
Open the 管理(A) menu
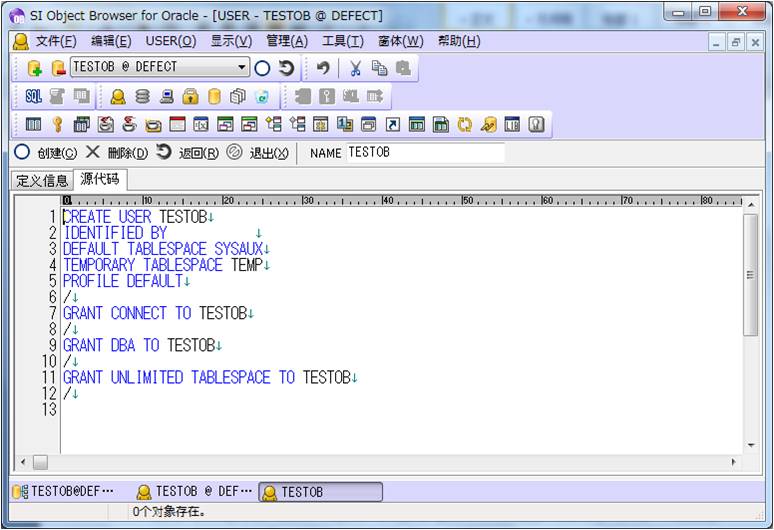(x=287, y=41)
